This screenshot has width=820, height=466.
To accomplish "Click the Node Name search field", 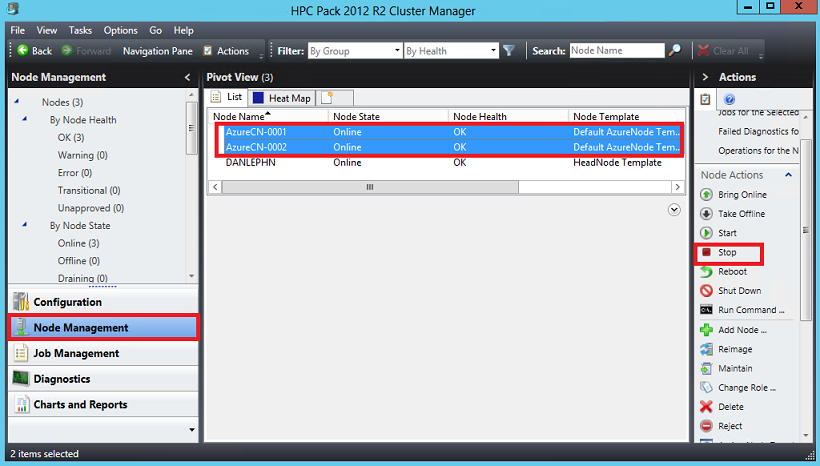I will pyautogui.click(x=617, y=50).
